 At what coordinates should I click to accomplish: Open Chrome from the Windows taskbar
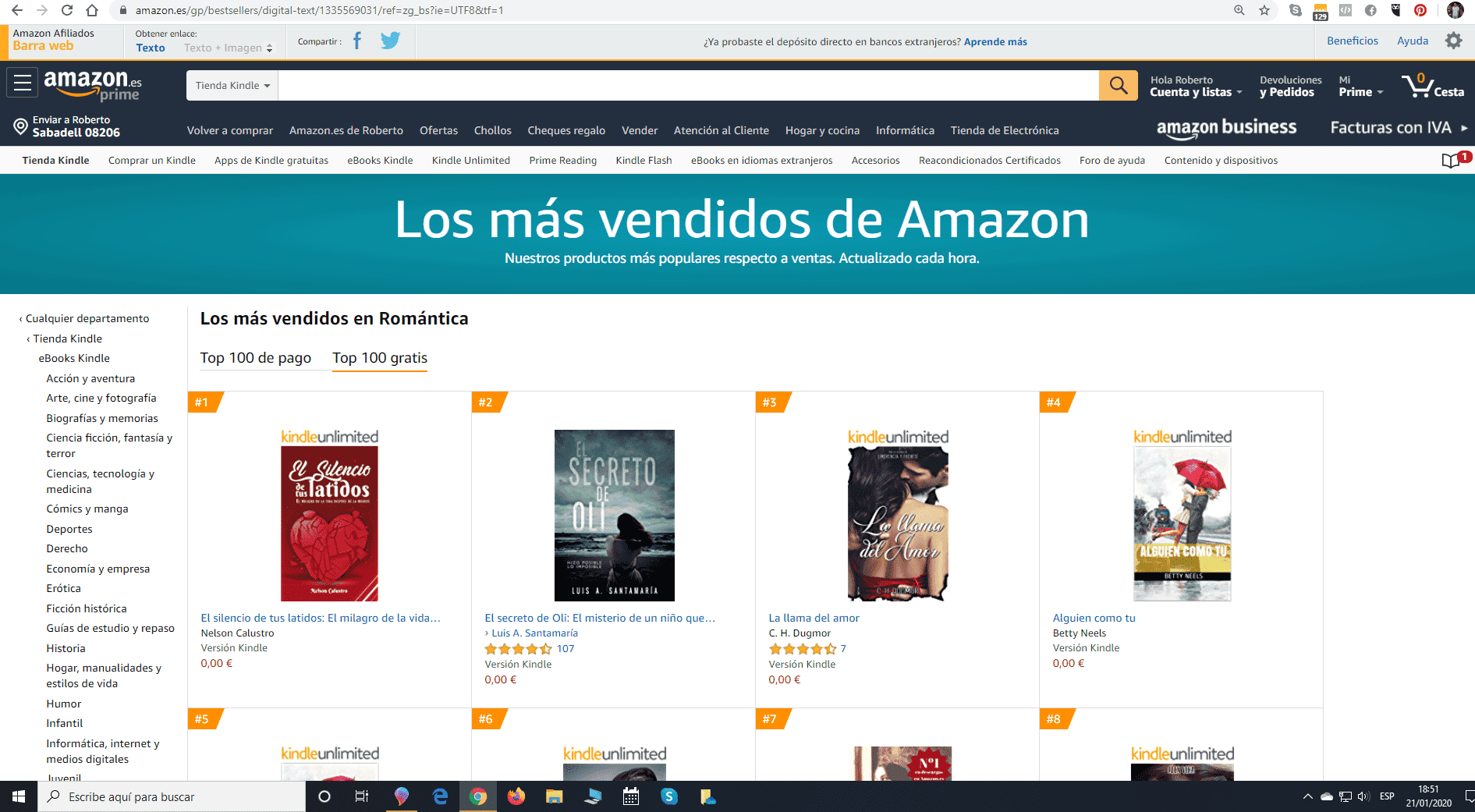tap(478, 796)
